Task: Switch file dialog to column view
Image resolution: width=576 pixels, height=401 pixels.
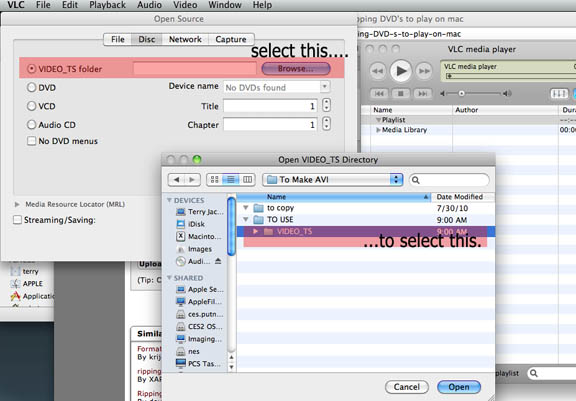Action: (x=247, y=180)
